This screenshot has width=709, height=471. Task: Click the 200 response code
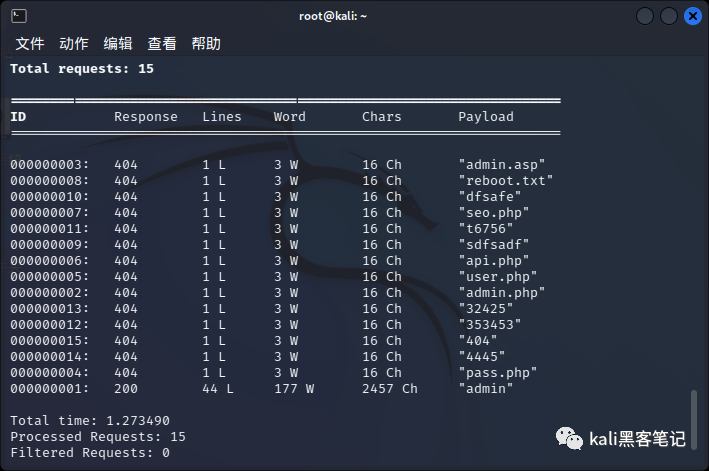pos(126,389)
